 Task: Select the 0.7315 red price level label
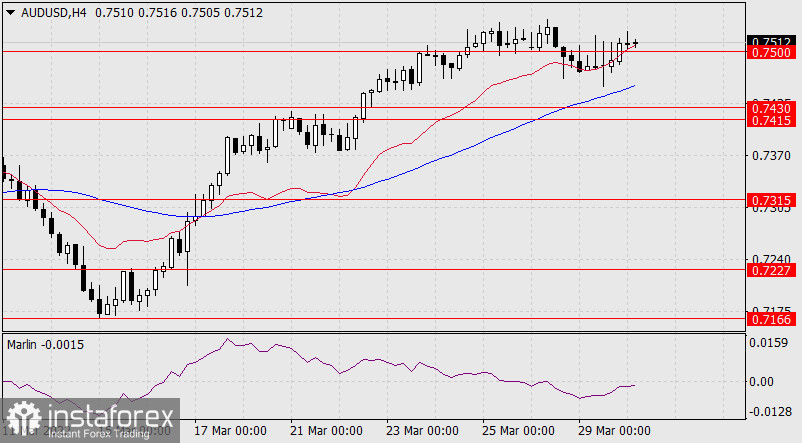(771, 200)
